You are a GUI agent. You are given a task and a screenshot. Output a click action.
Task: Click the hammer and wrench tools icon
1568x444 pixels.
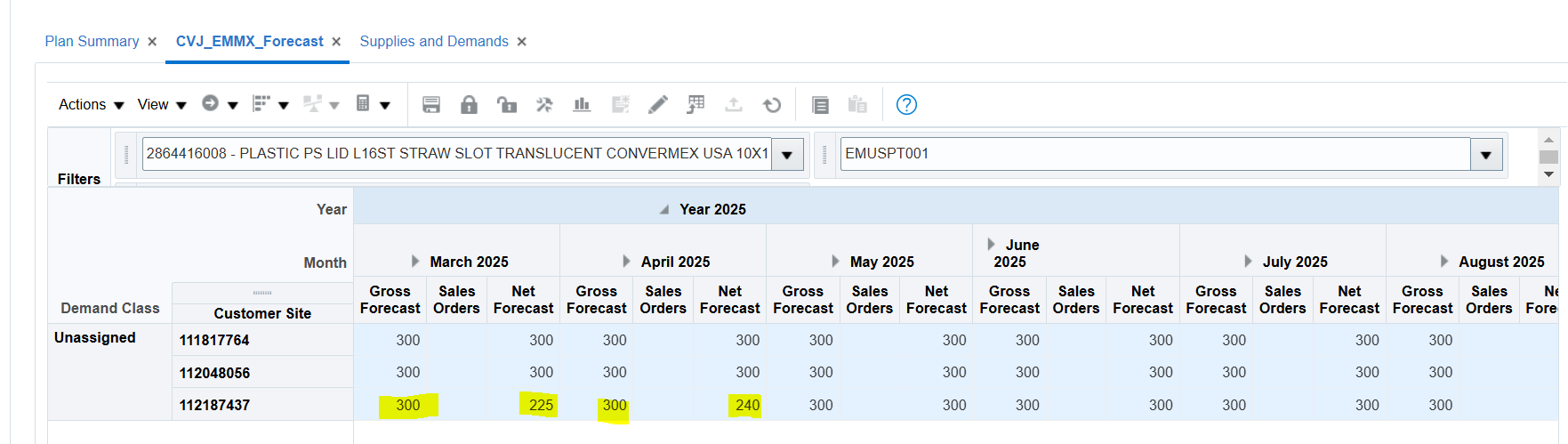(544, 105)
